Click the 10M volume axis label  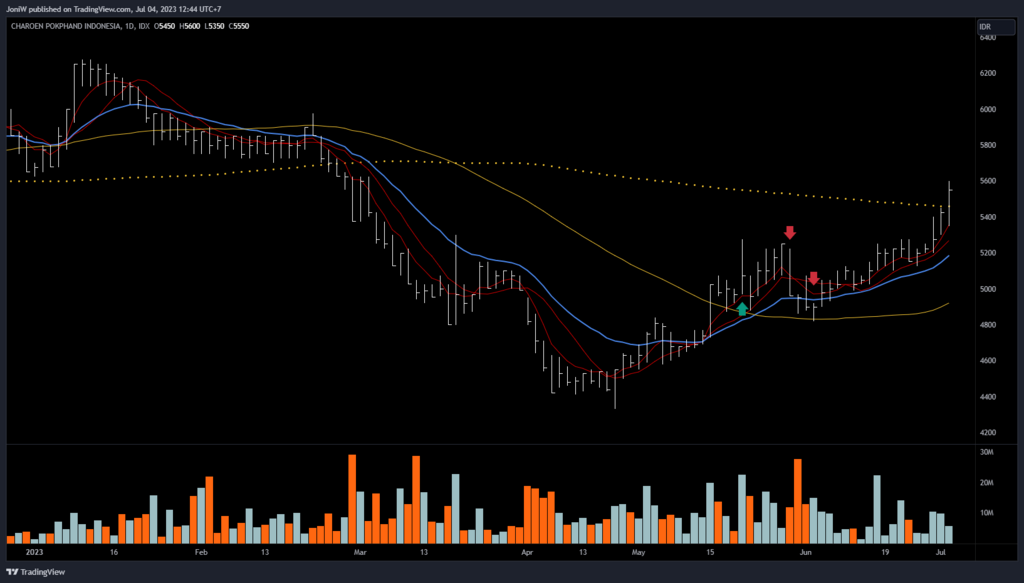click(x=987, y=513)
